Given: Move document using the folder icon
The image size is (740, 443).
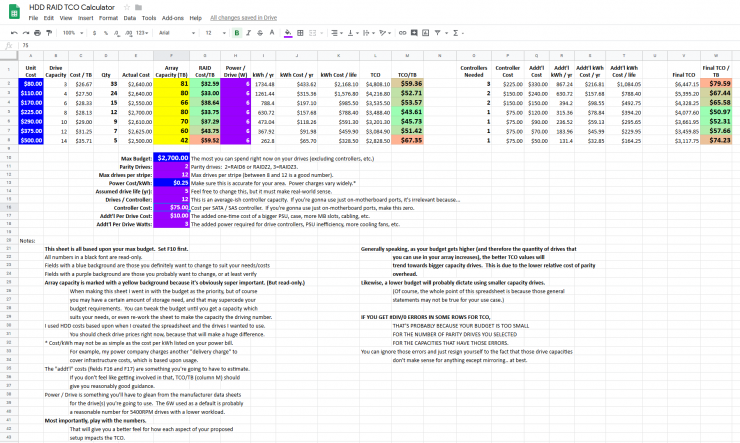Looking at the screenshot, I should (138, 7).
